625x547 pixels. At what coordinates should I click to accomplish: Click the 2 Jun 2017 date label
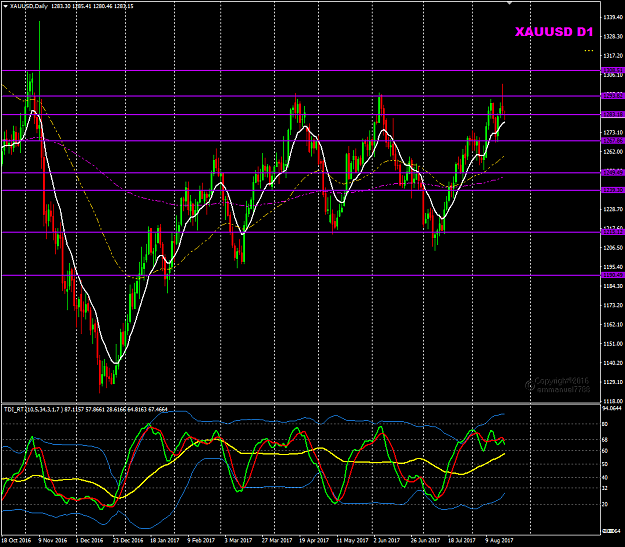pos(387,541)
